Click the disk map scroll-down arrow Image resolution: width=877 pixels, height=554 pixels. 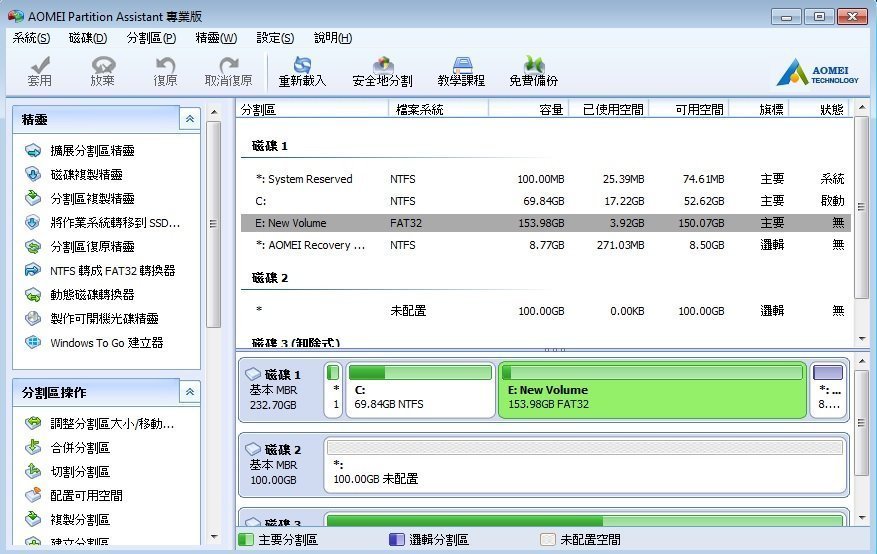(x=862, y=518)
